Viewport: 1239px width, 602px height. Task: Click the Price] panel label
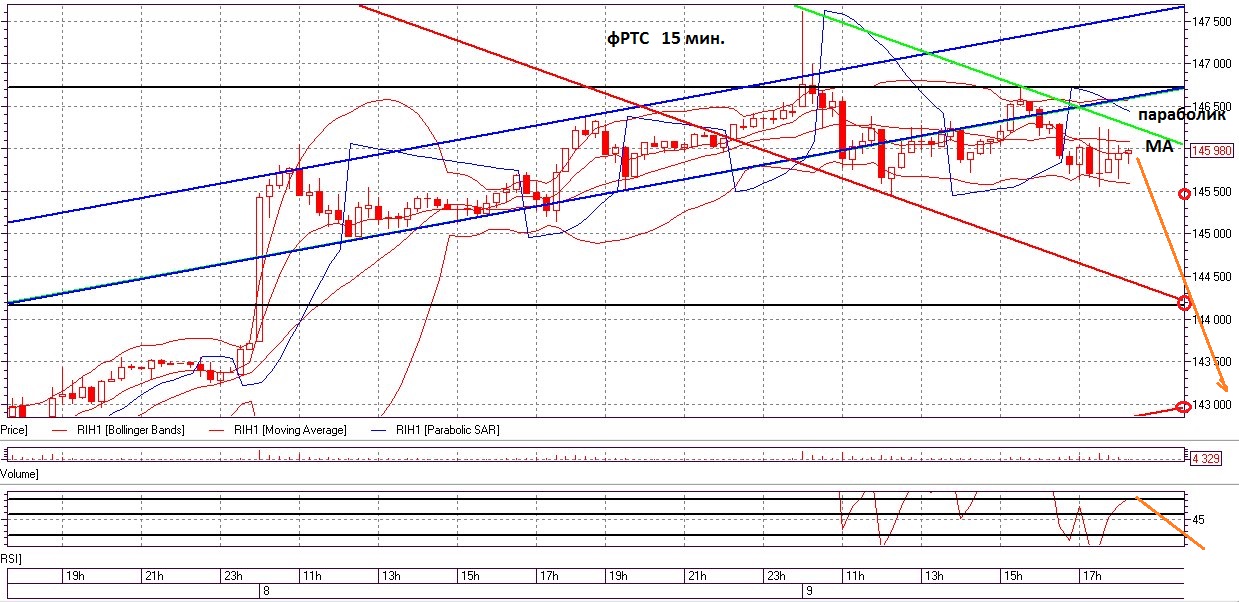click(13, 429)
